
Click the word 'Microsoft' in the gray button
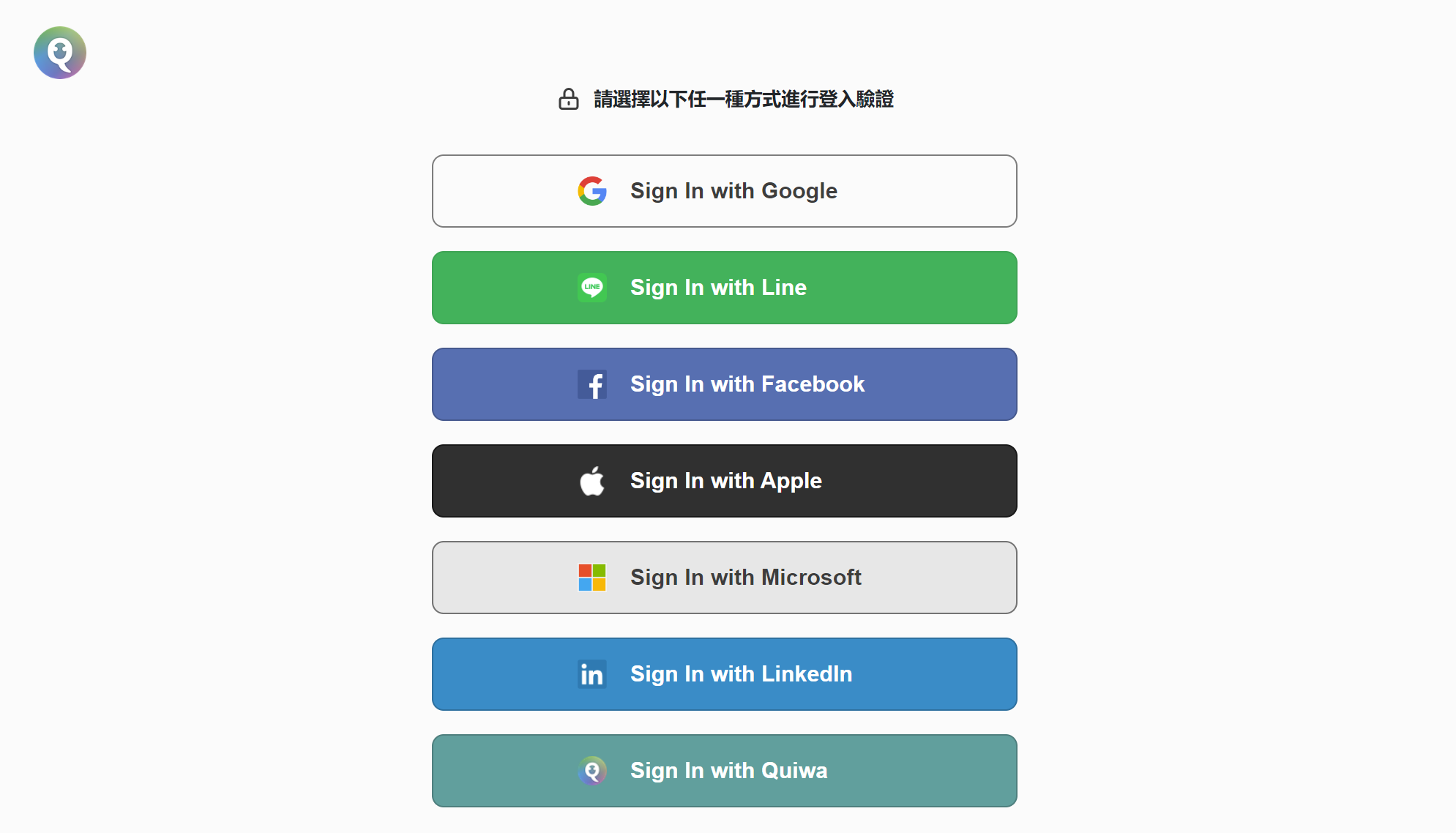[x=811, y=578]
